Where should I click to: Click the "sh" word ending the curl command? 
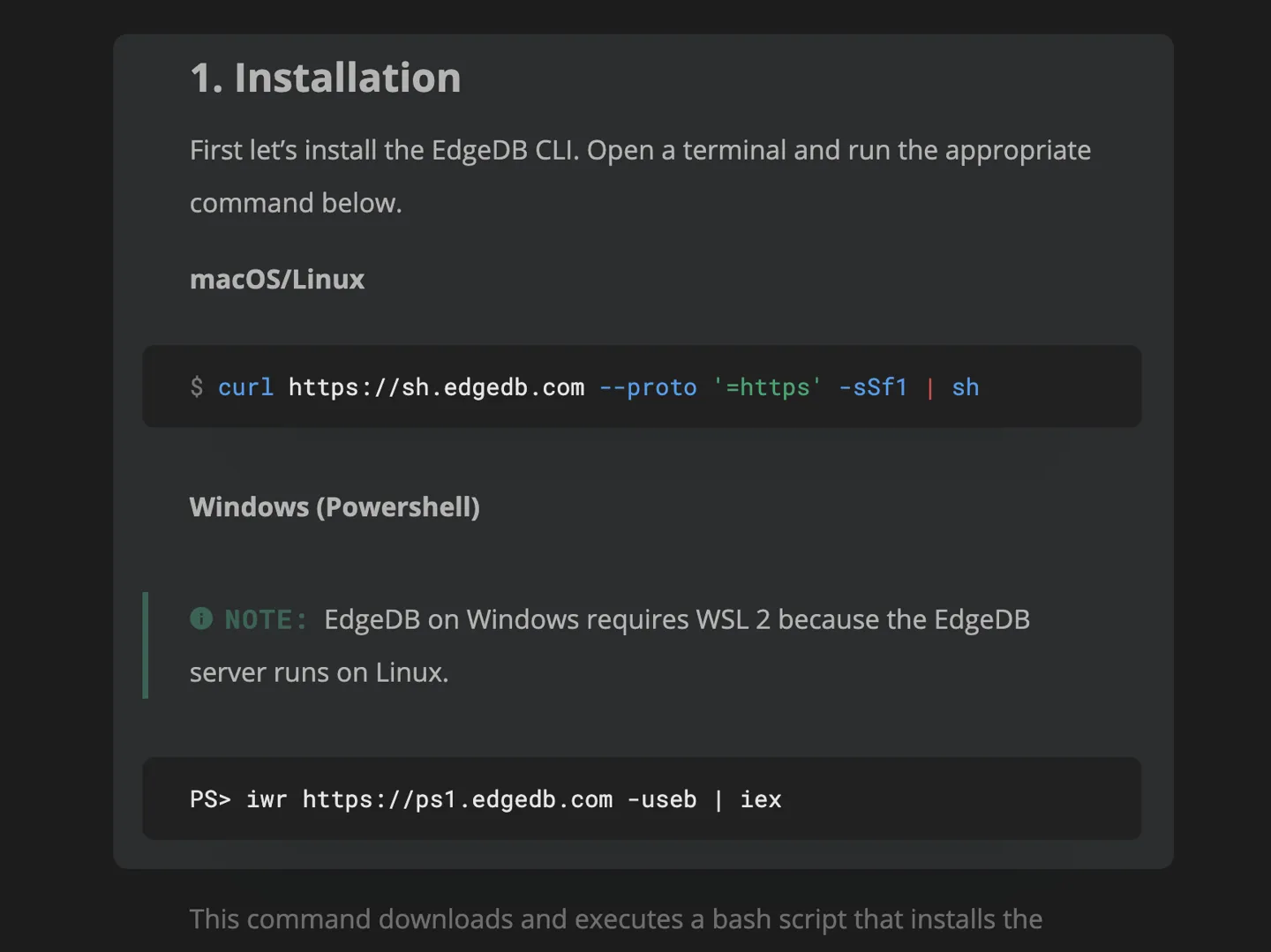(x=965, y=387)
